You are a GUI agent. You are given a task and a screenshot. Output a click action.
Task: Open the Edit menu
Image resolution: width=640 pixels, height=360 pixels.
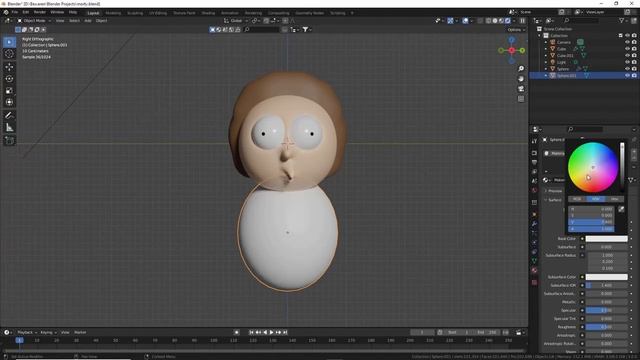point(26,13)
